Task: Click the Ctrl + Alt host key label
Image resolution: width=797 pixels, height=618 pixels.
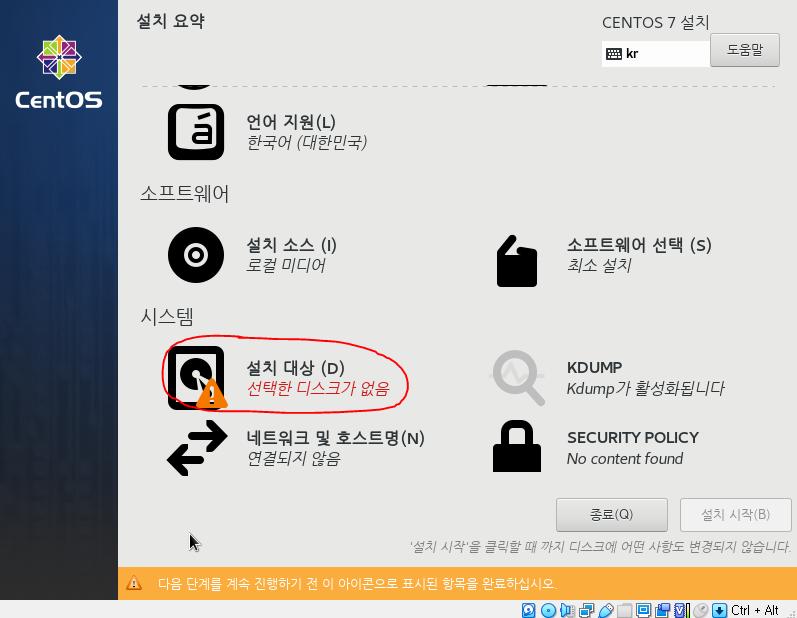Action: [755, 610]
